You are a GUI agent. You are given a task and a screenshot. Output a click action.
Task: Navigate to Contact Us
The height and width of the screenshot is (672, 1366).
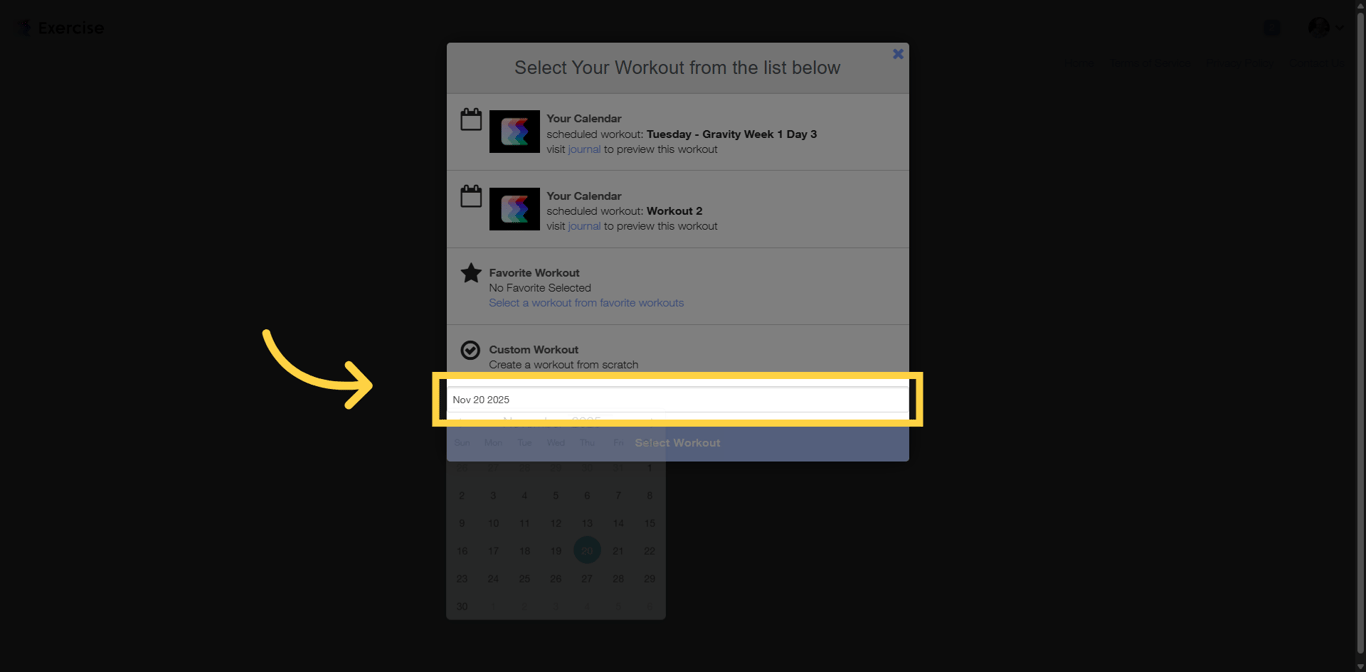tap(1317, 62)
